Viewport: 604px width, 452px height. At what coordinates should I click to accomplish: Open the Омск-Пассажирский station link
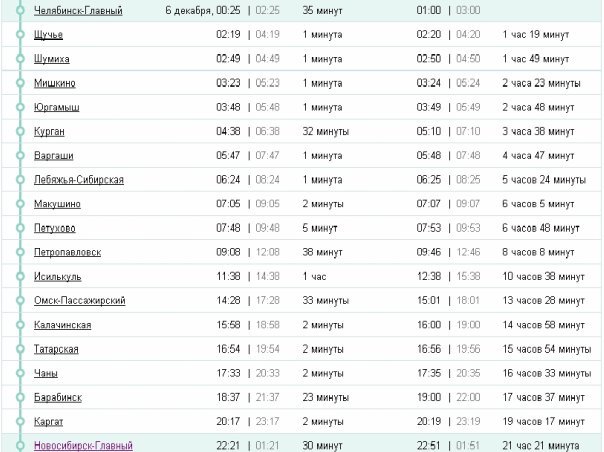pyautogui.click(x=78, y=300)
